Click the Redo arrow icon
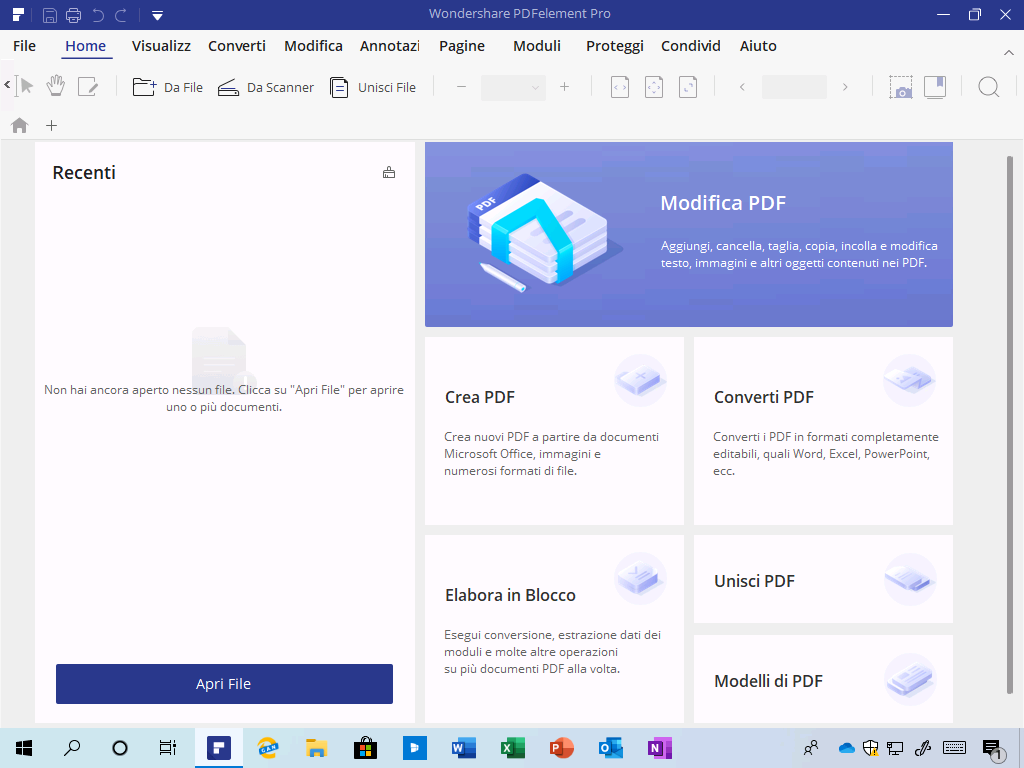 click(121, 15)
